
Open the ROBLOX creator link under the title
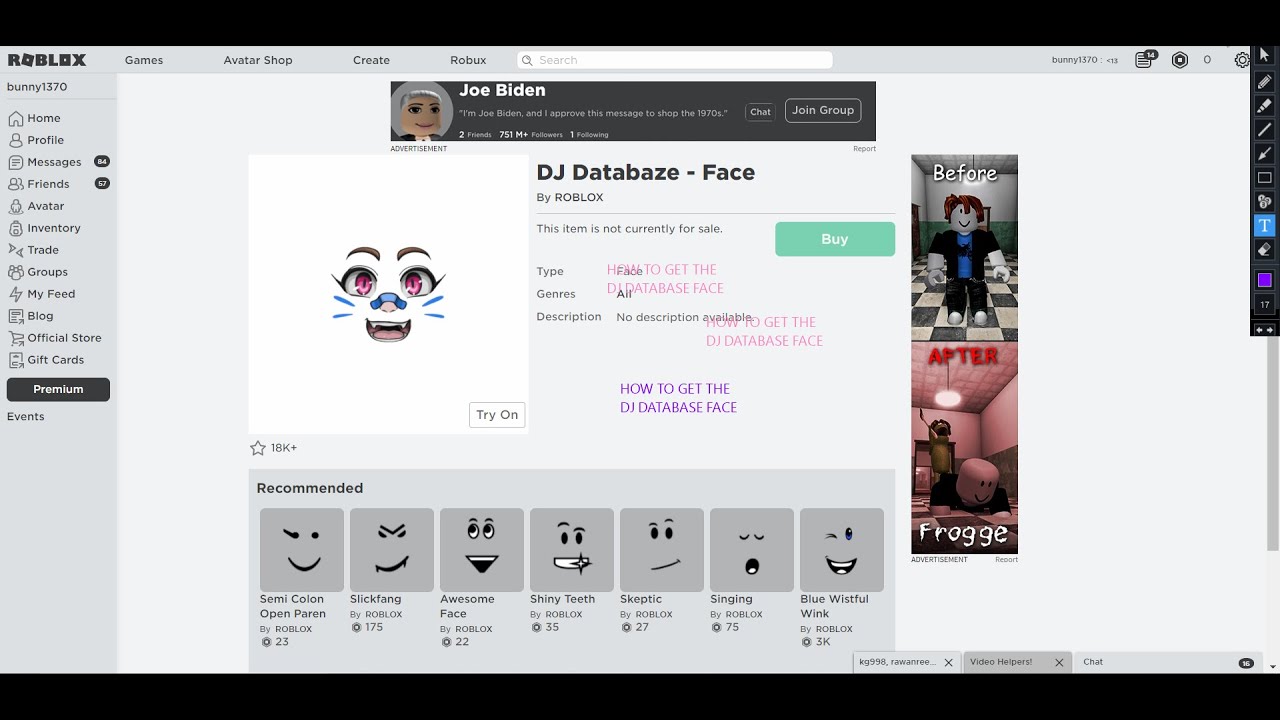point(579,198)
